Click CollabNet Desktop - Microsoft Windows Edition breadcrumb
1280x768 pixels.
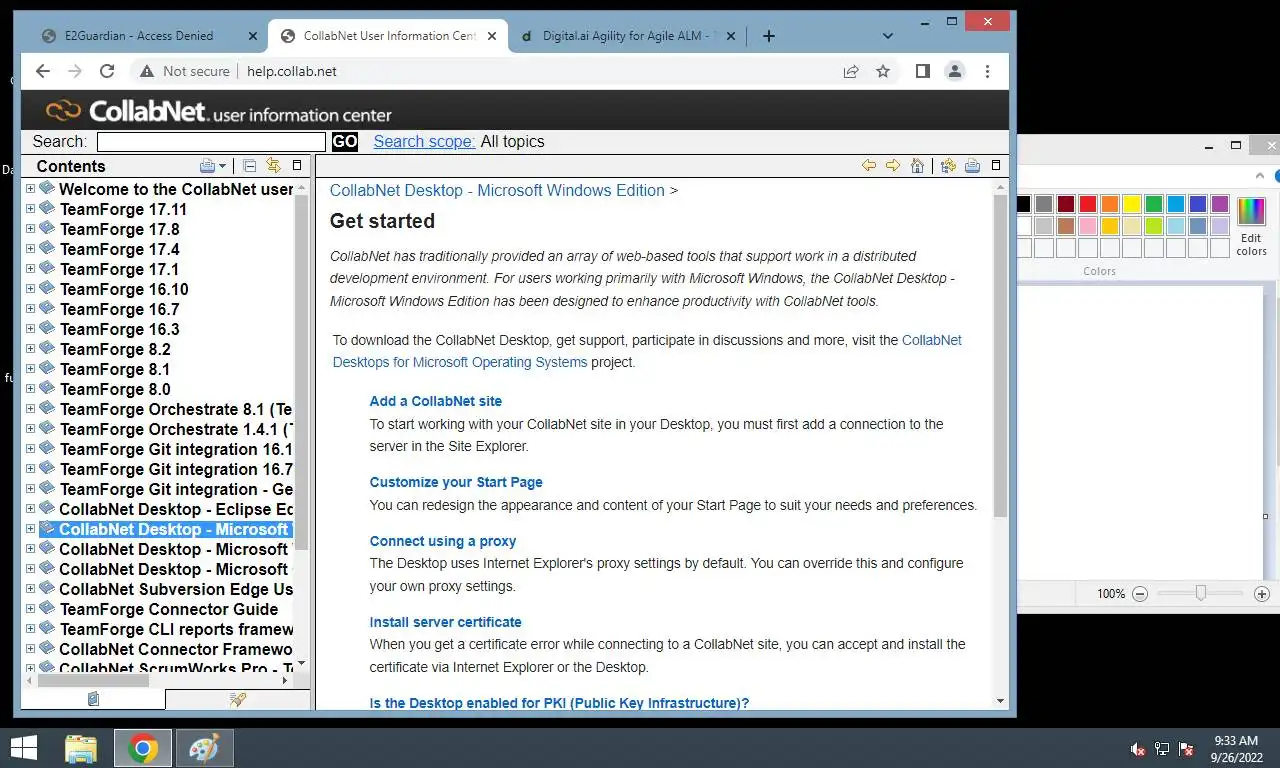(497, 190)
